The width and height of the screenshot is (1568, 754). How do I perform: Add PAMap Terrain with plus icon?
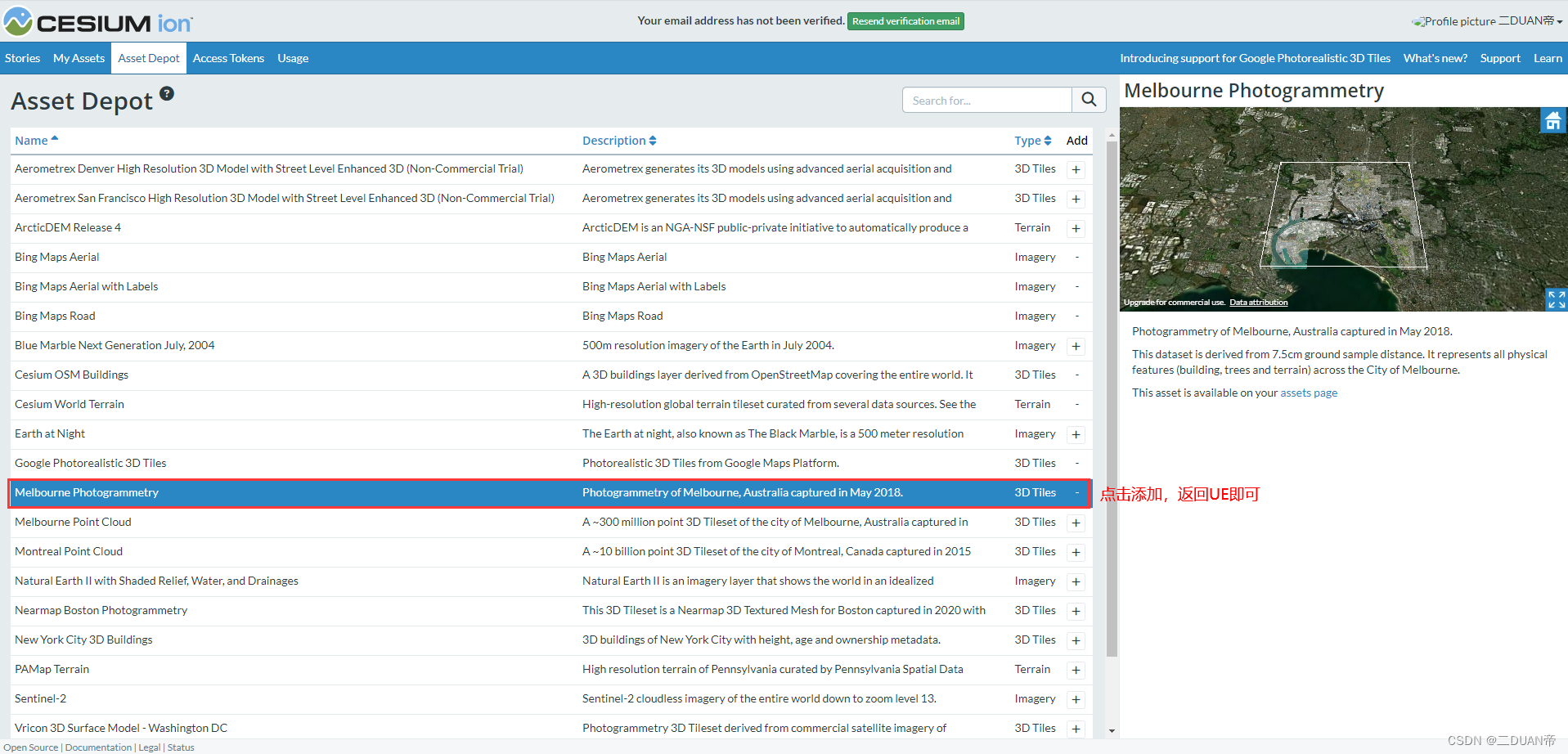pos(1076,671)
